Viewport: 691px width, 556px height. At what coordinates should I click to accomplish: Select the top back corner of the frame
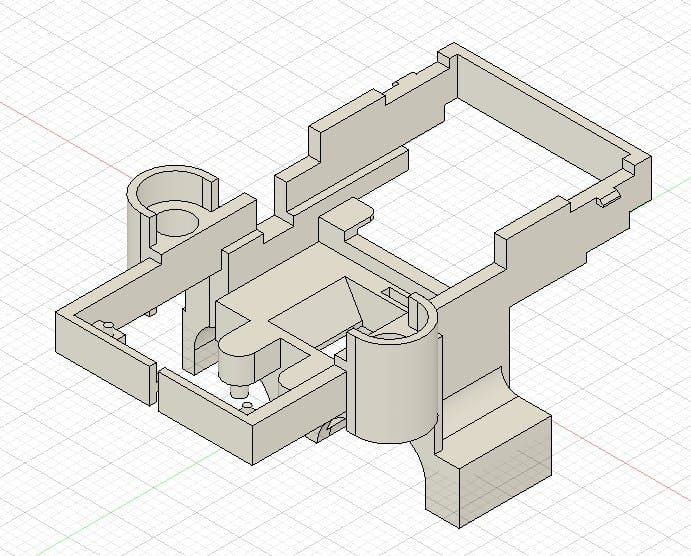coord(453,49)
